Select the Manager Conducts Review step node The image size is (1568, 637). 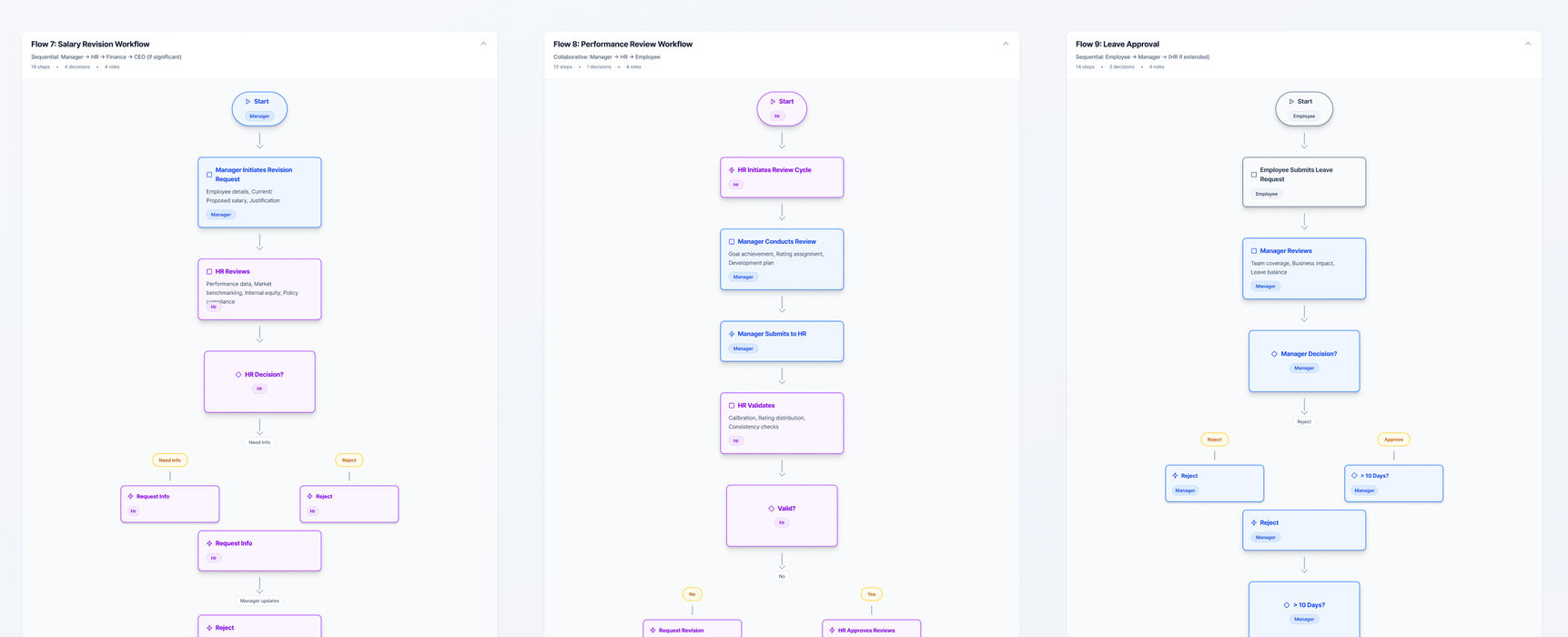coord(782,259)
